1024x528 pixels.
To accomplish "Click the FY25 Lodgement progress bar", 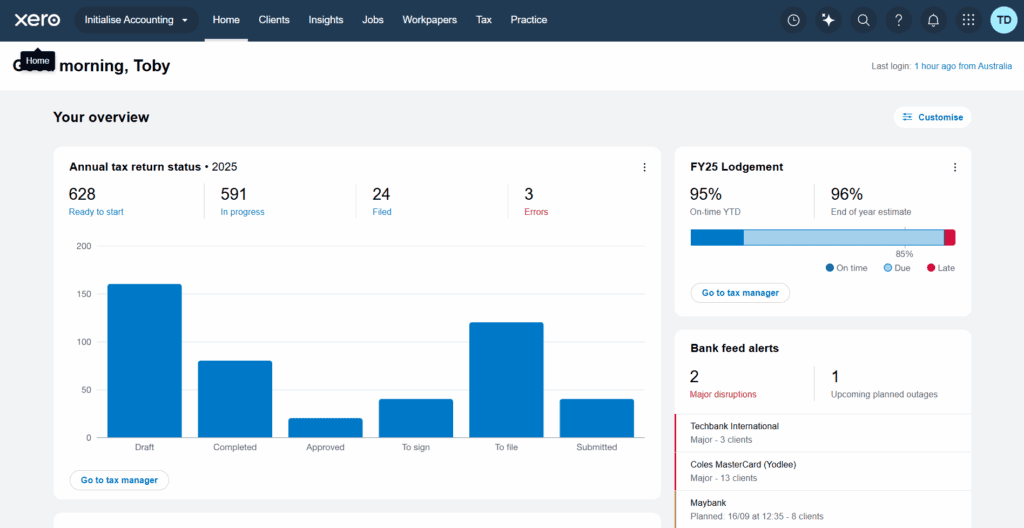I will click(822, 237).
